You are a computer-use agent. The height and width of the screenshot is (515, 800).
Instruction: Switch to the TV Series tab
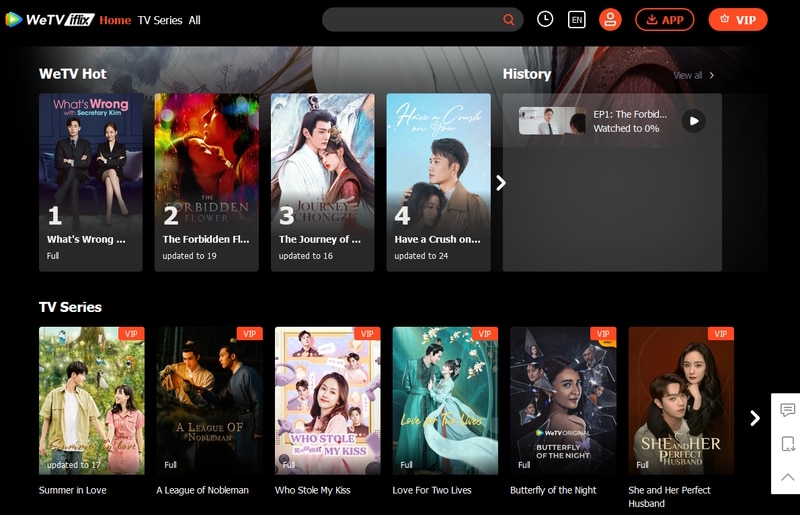coord(160,20)
